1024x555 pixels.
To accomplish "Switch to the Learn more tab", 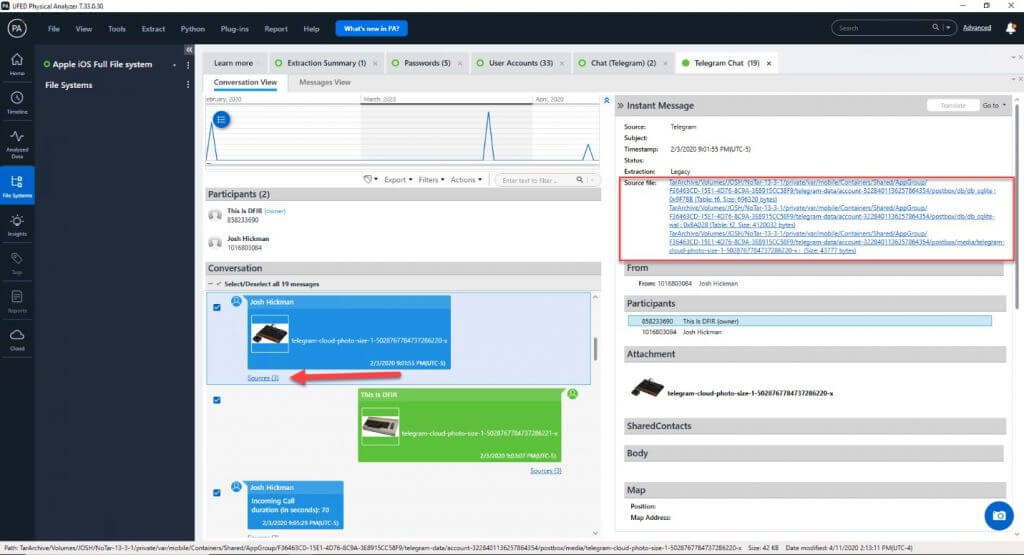I will (x=233, y=63).
